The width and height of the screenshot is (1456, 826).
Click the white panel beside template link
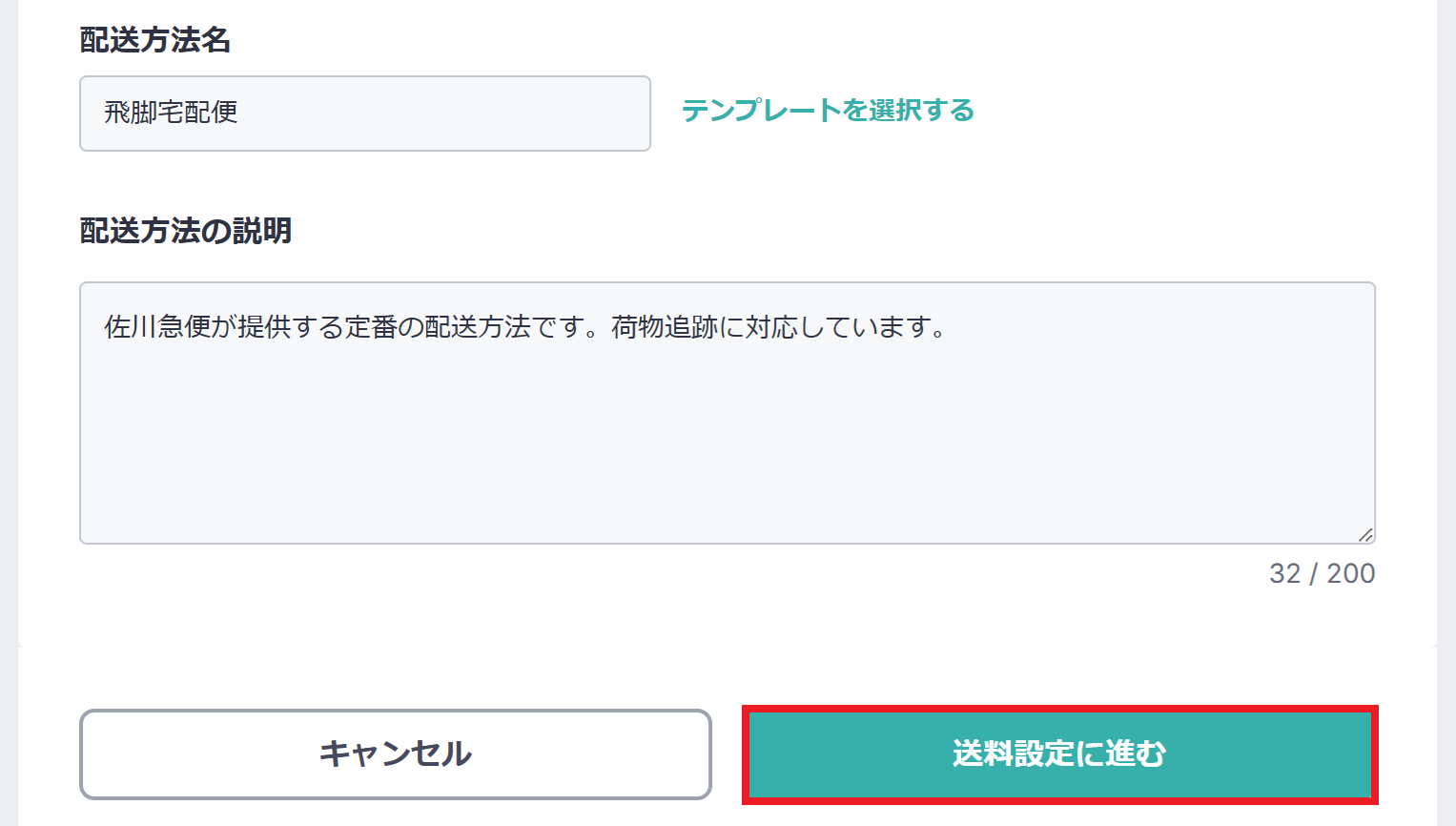coord(1192,111)
